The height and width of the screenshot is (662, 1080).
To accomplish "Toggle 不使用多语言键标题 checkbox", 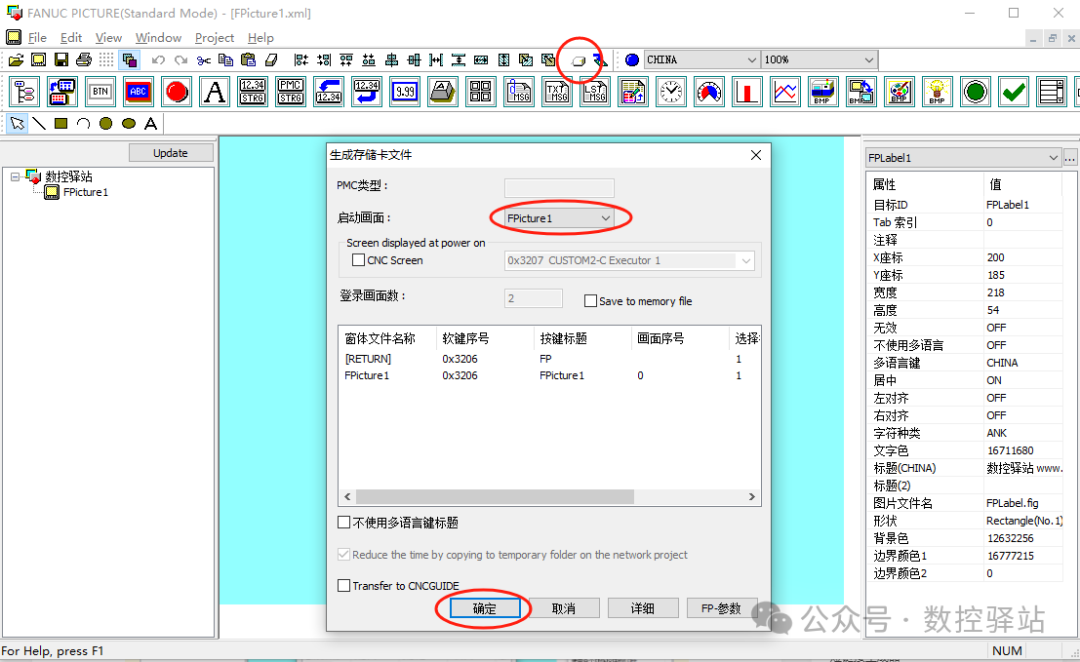I will [x=344, y=523].
